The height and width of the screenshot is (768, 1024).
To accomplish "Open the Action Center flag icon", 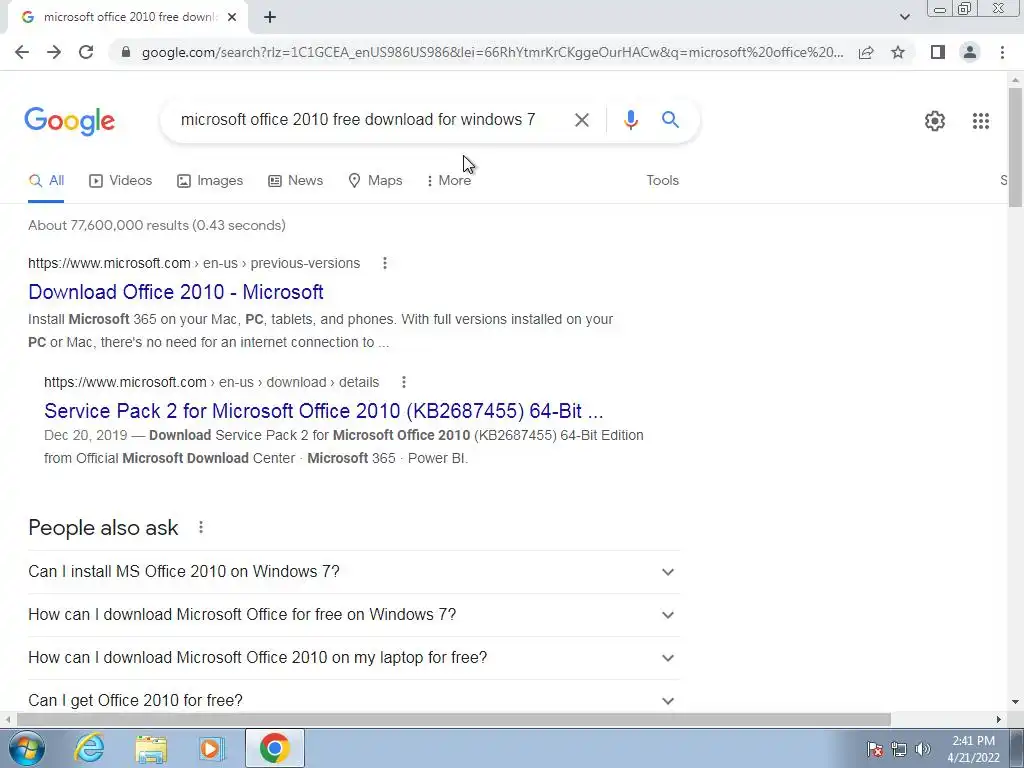I will pyautogui.click(x=875, y=749).
